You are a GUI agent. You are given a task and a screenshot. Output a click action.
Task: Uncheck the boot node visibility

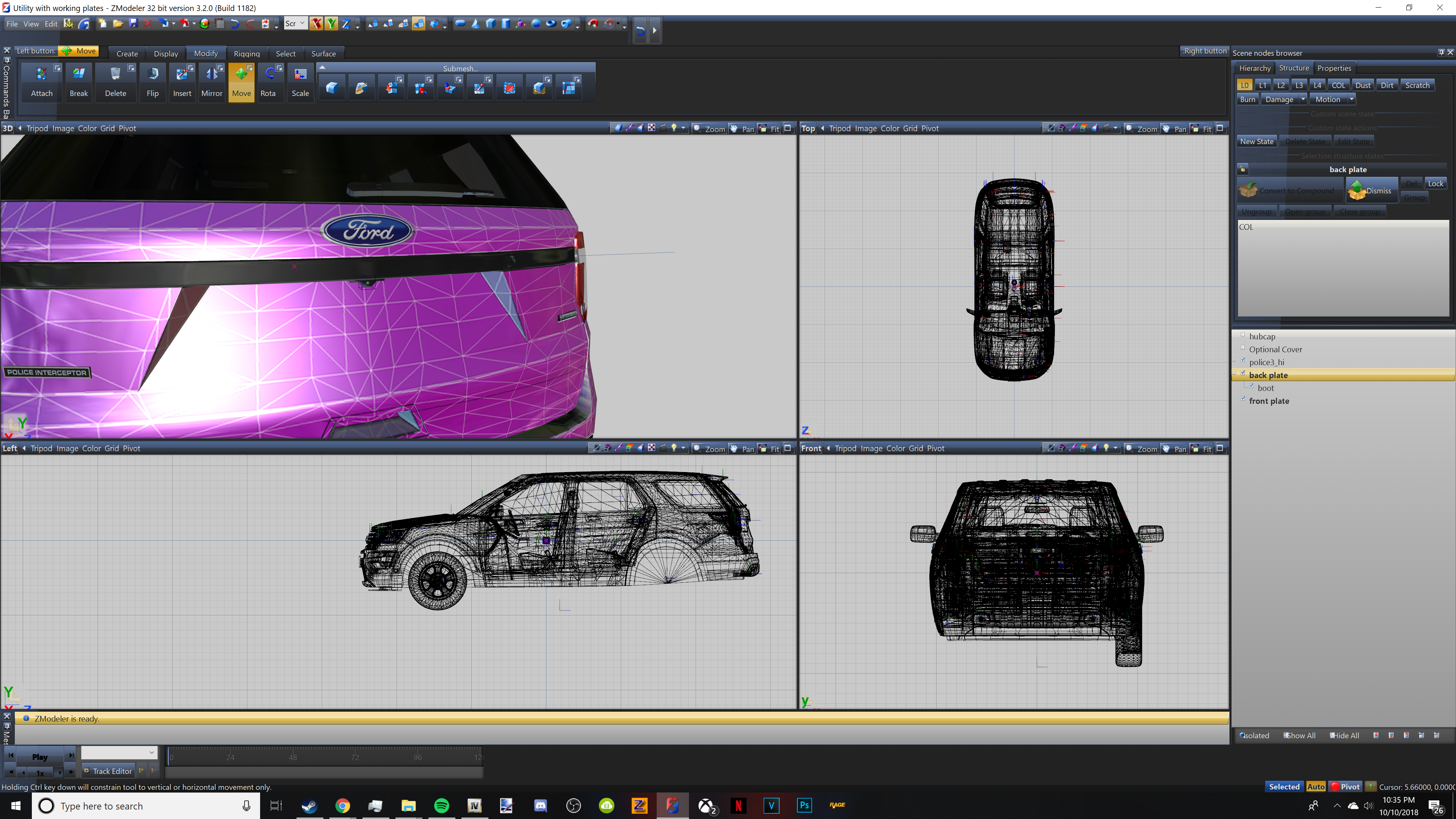[1251, 386]
